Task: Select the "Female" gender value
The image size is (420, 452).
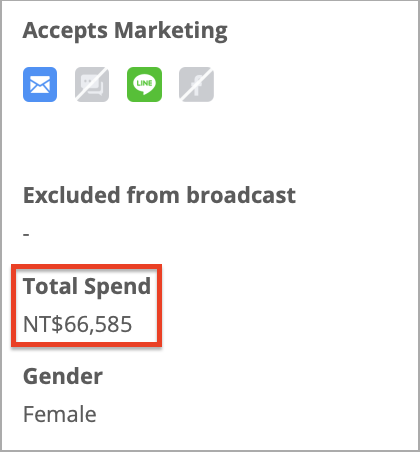Action: (x=60, y=414)
